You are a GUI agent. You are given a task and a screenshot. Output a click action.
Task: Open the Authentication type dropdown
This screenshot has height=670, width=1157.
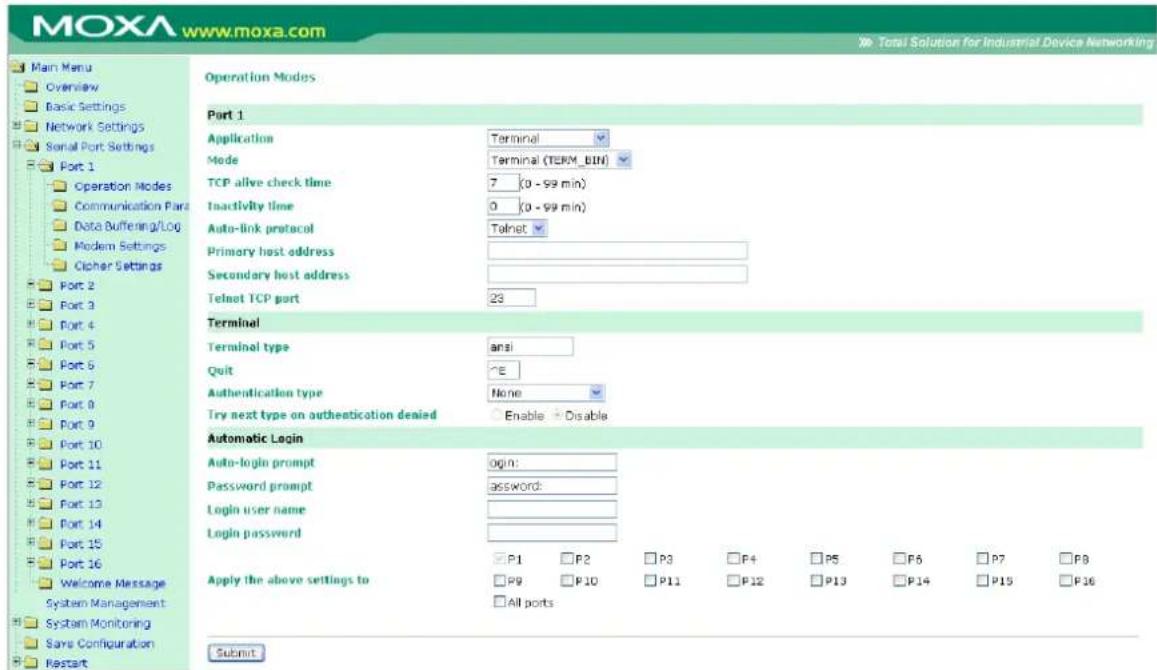547,393
